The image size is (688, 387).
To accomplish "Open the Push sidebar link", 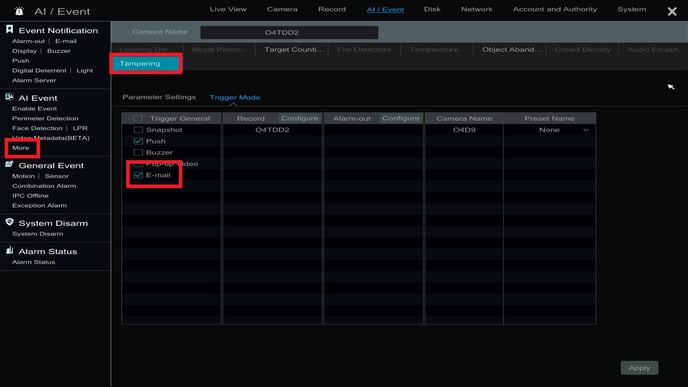I will (x=21, y=61).
